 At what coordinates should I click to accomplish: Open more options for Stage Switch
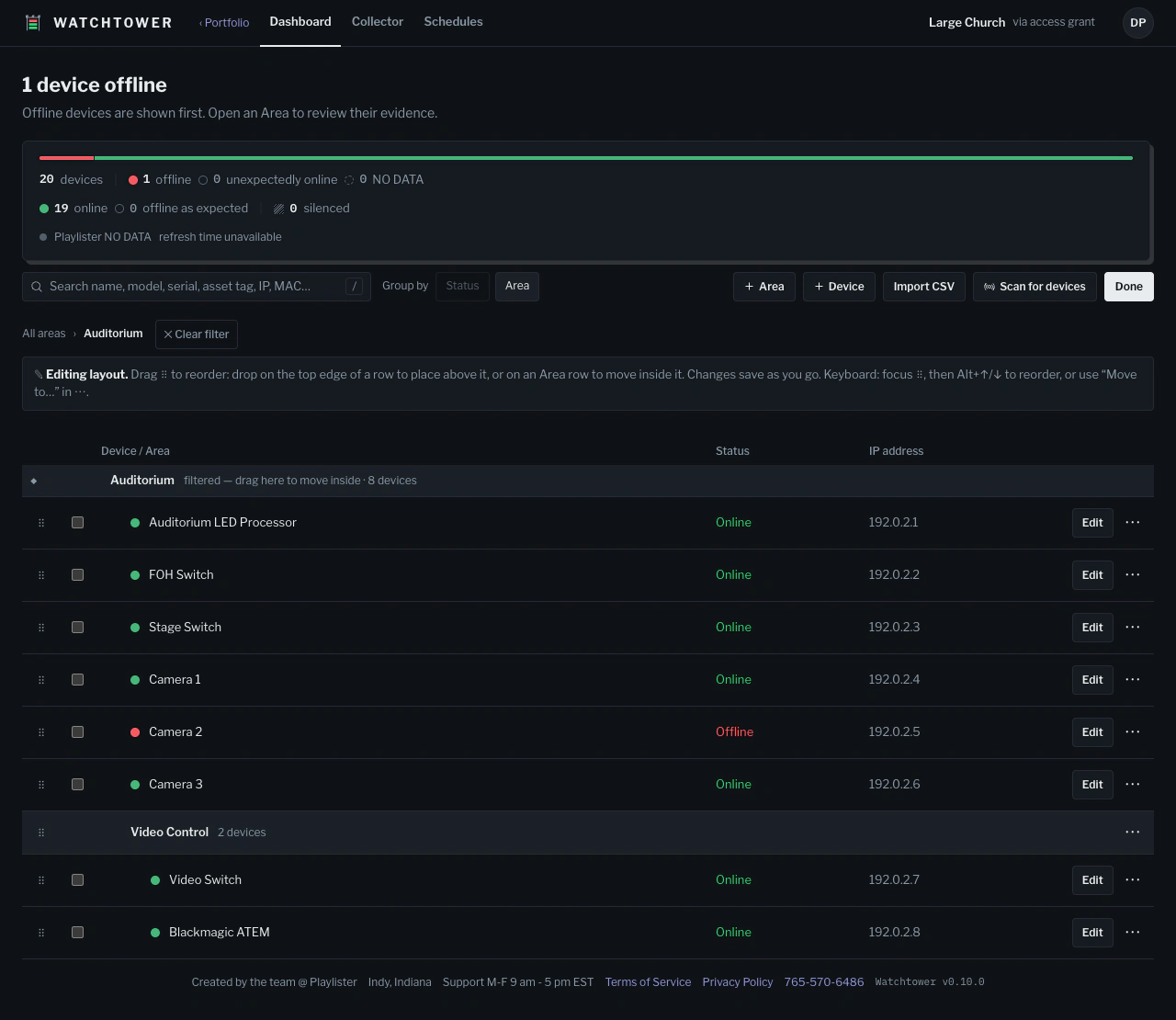(1133, 627)
